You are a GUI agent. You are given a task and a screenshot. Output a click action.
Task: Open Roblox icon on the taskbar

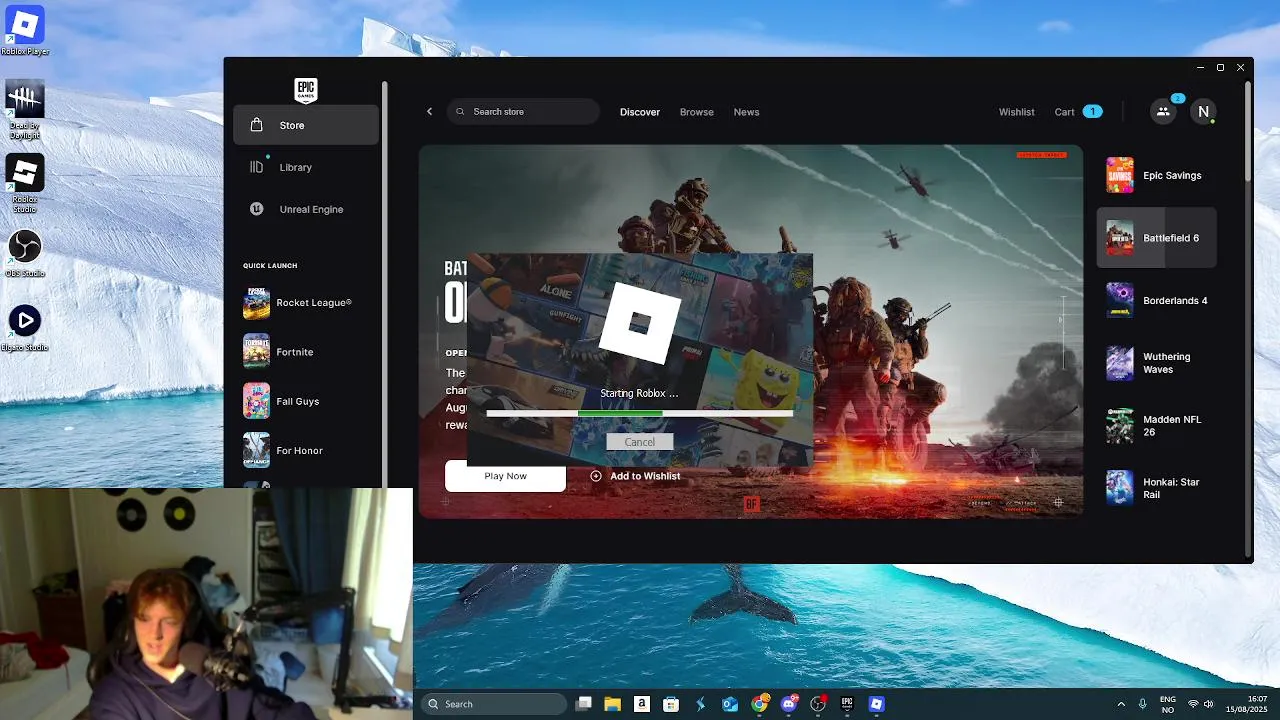pyautogui.click(x=877, y=704)
